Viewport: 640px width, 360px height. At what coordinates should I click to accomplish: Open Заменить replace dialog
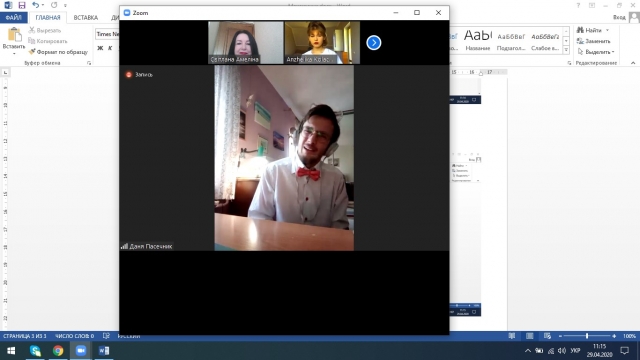click(x=593, y=41)
